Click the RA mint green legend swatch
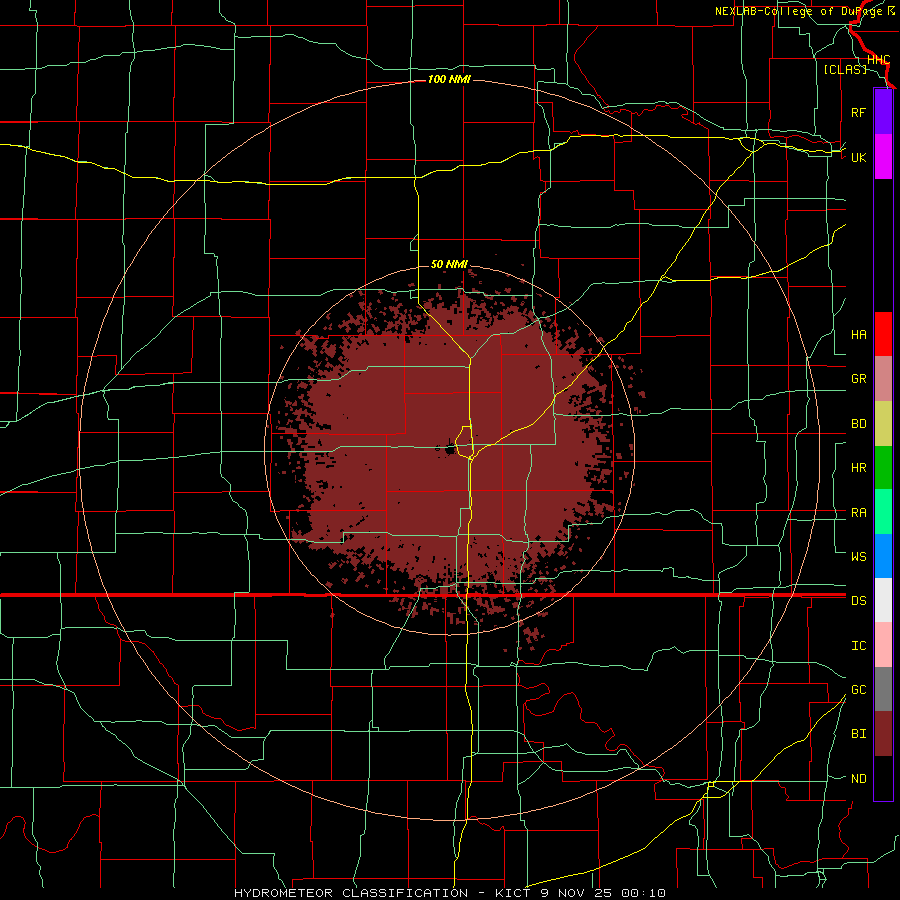 883,512
